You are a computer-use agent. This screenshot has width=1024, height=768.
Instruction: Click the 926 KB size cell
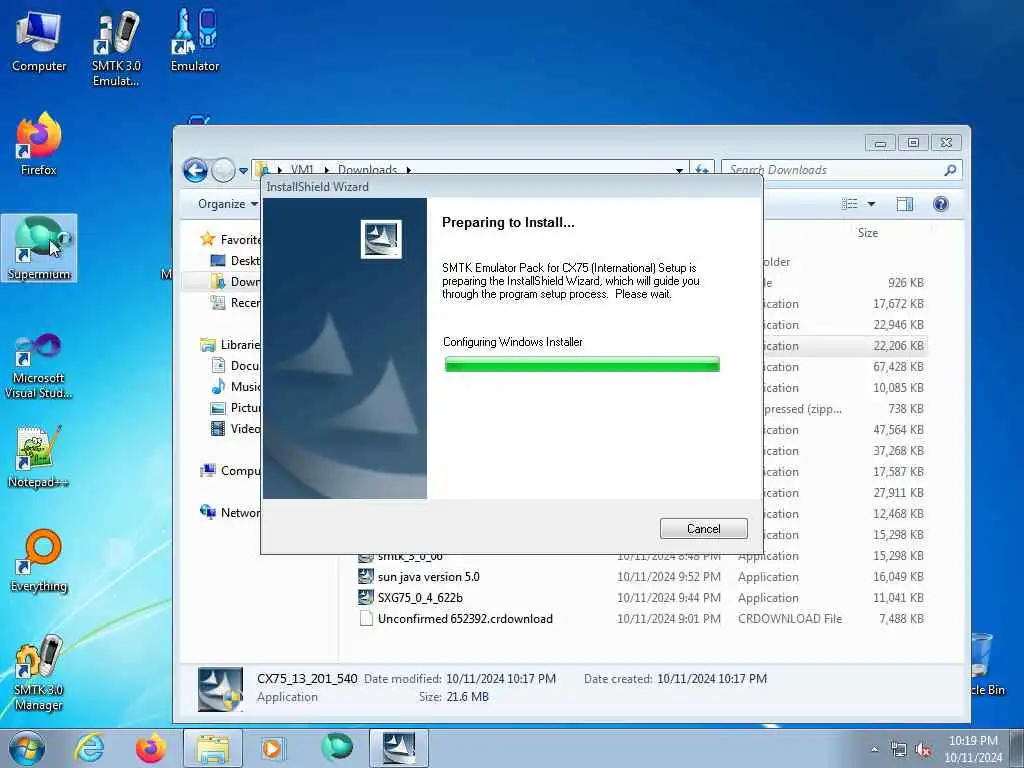click(905, 283)
